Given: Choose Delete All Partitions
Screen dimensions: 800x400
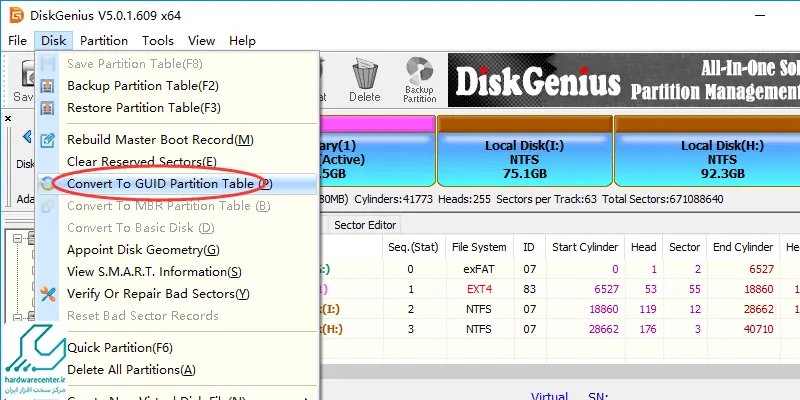Looking at the screenshot, I should (177, 370).
